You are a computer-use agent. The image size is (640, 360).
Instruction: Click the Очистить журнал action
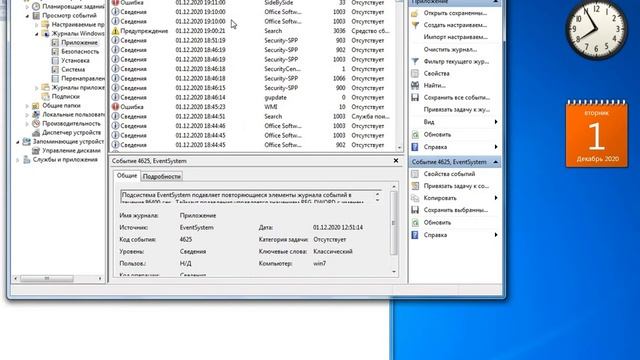pyautogui.click(x=450, y=49)
